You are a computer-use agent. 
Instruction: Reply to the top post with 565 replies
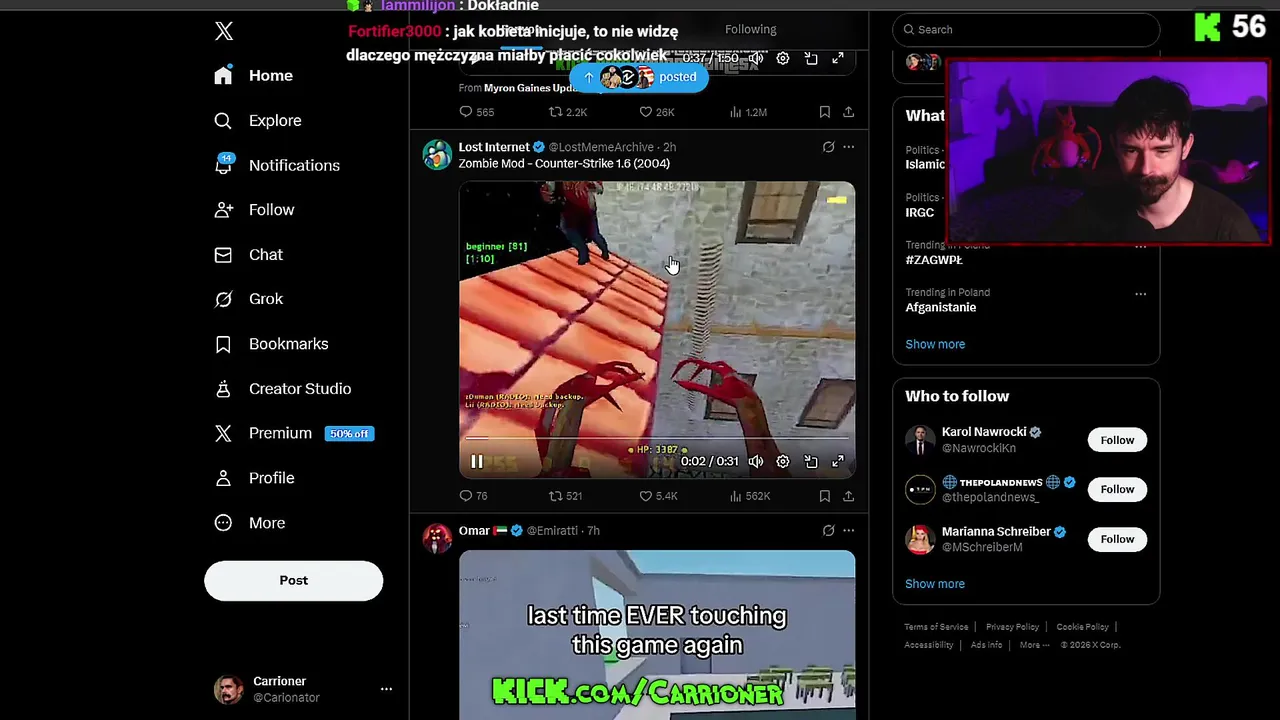tap(477, 112)
